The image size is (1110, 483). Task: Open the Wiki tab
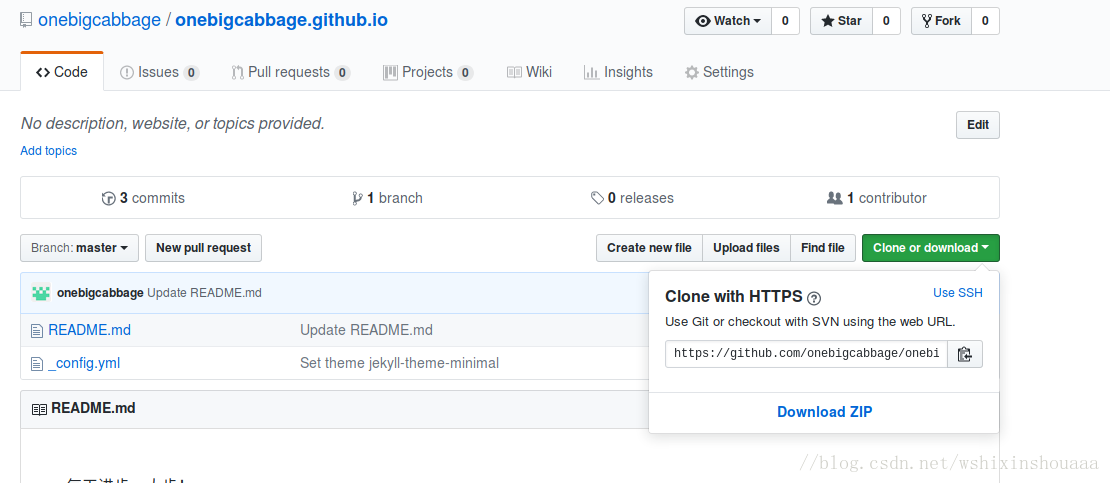[x=529, y=72]
